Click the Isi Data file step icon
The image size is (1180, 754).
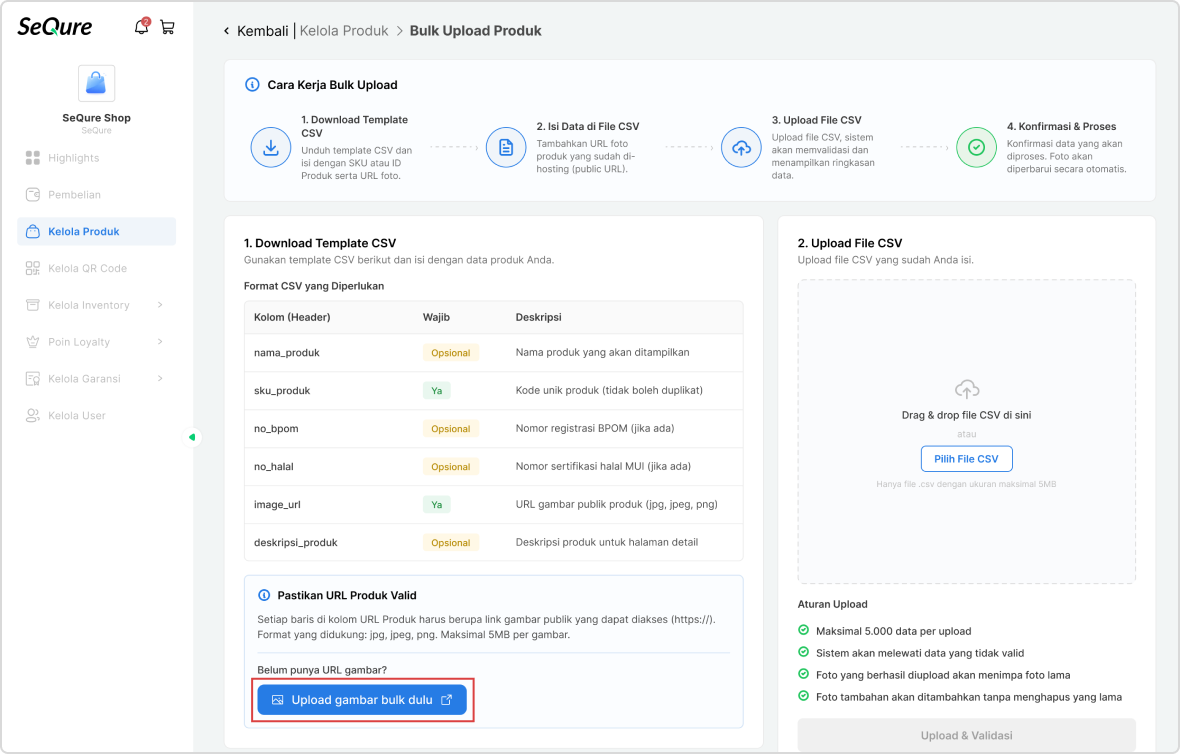pos(506,147)
